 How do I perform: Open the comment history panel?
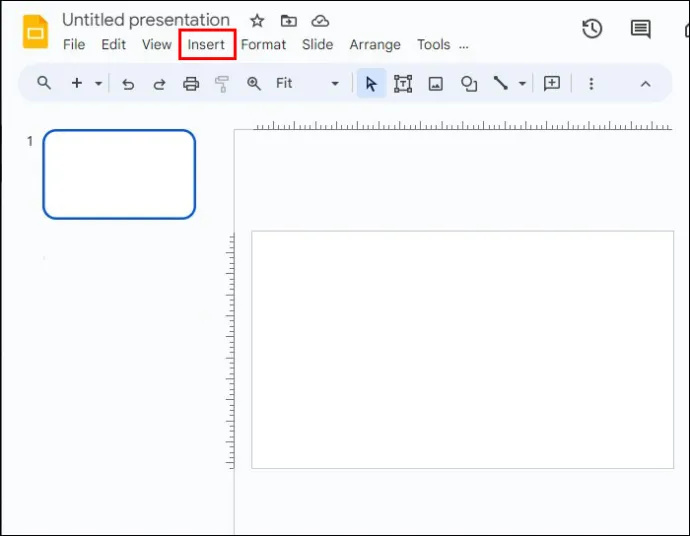pos(640,29)
